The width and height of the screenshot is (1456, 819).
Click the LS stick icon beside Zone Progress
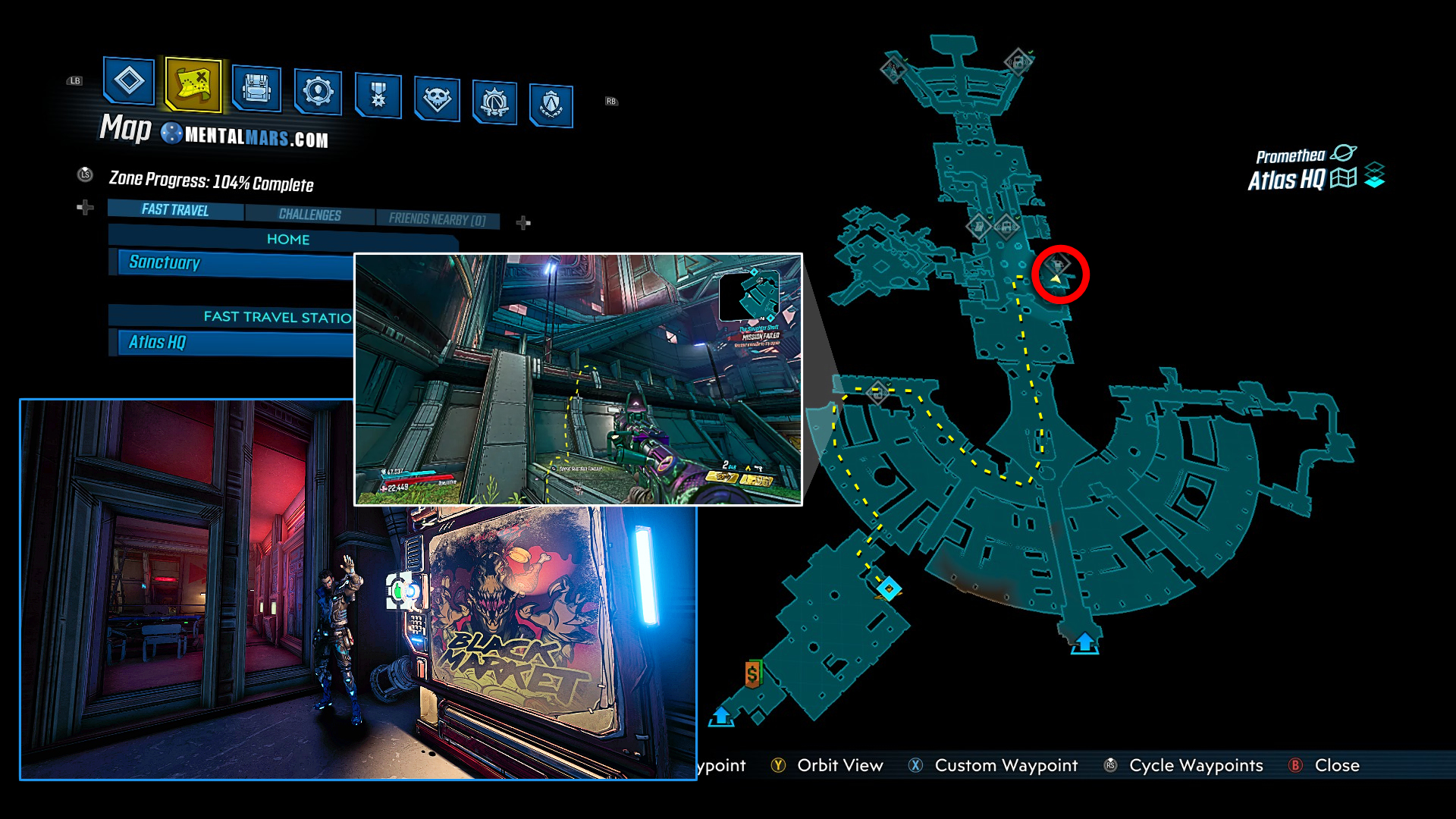[85, 174]
